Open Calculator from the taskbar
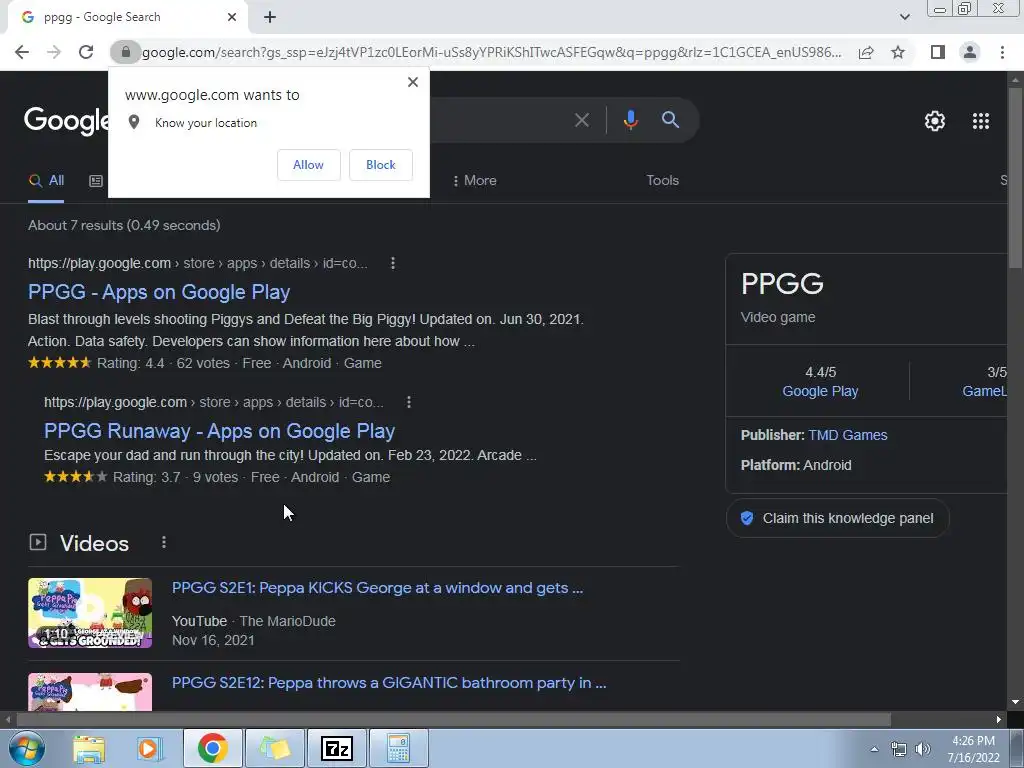Viewport: 1024px width, 768px height. click(398, 748)
